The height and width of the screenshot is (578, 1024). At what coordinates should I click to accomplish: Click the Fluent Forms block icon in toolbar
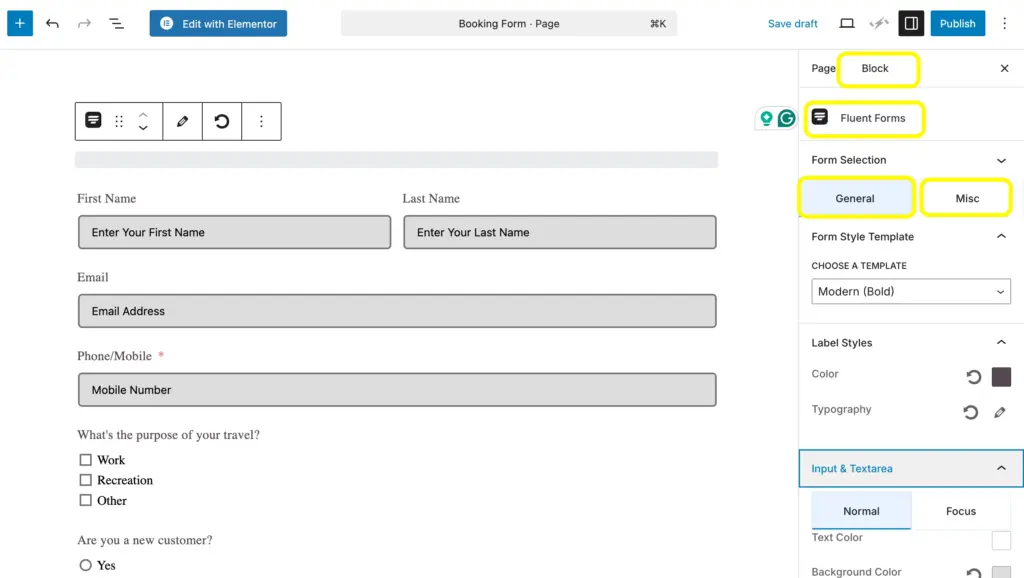click(93, 120)
